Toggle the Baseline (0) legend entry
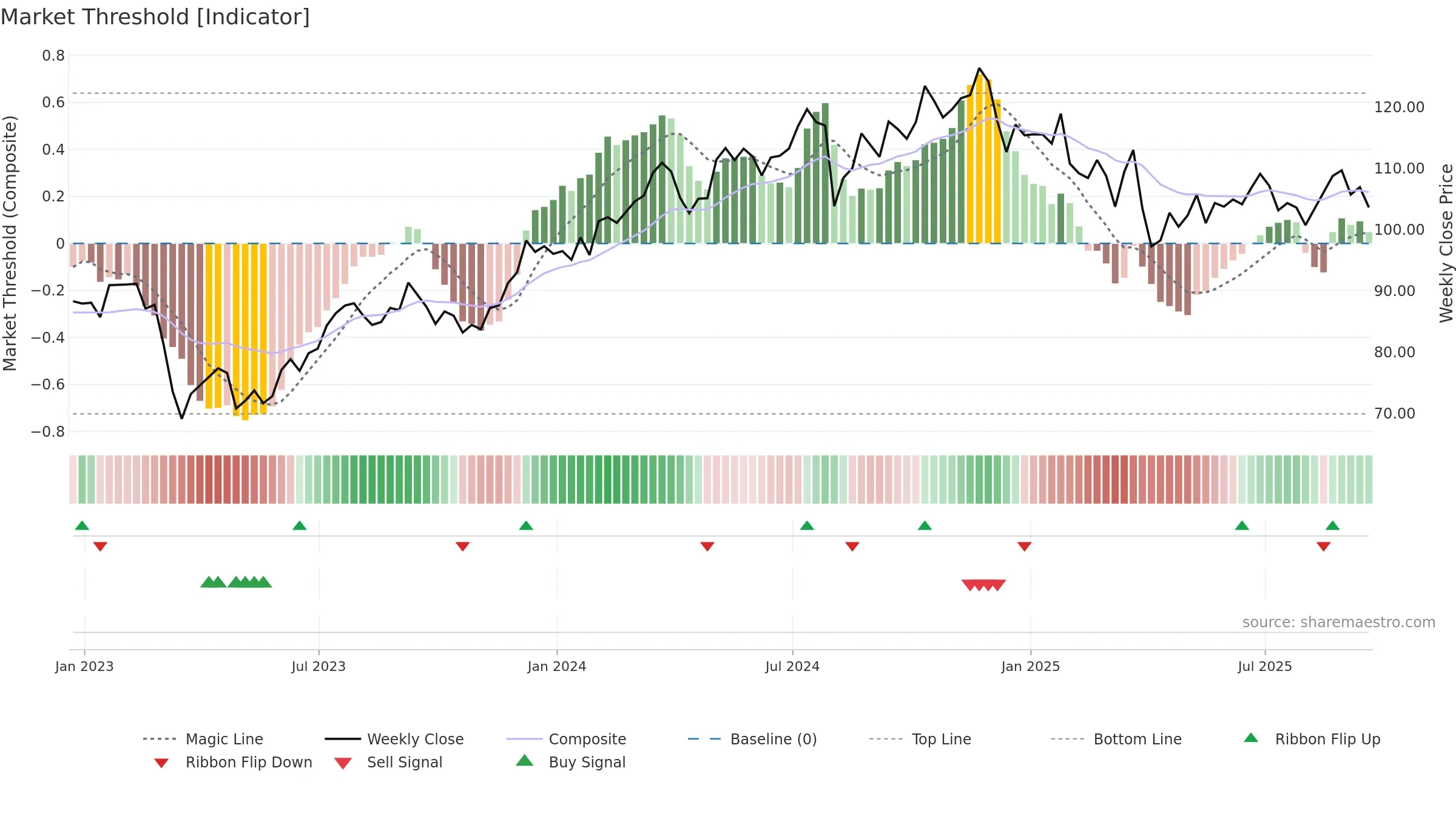Viewport: 1456px width, 819px height. (x=752, y=739)
